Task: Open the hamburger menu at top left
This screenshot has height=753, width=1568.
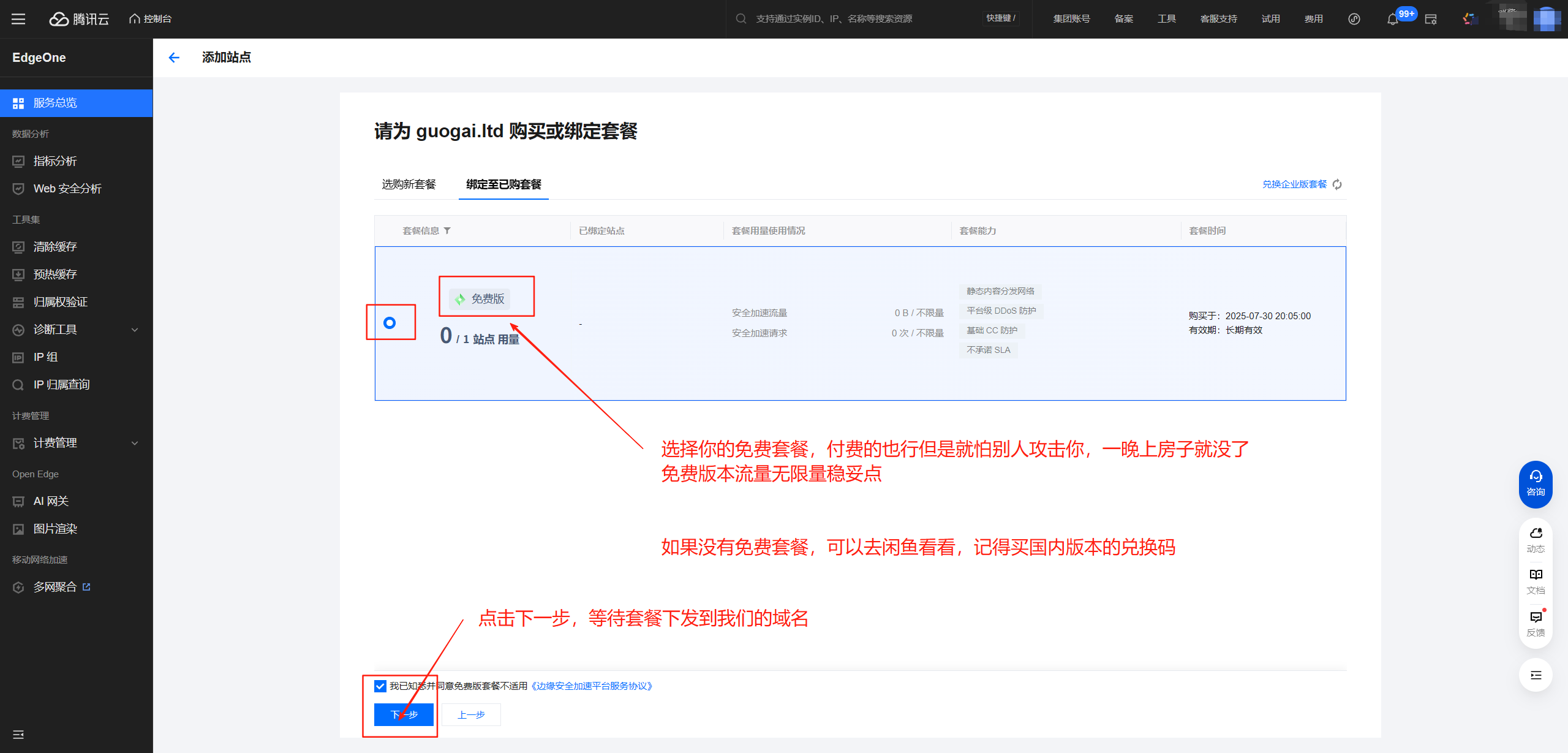Action: click(18, 19)
